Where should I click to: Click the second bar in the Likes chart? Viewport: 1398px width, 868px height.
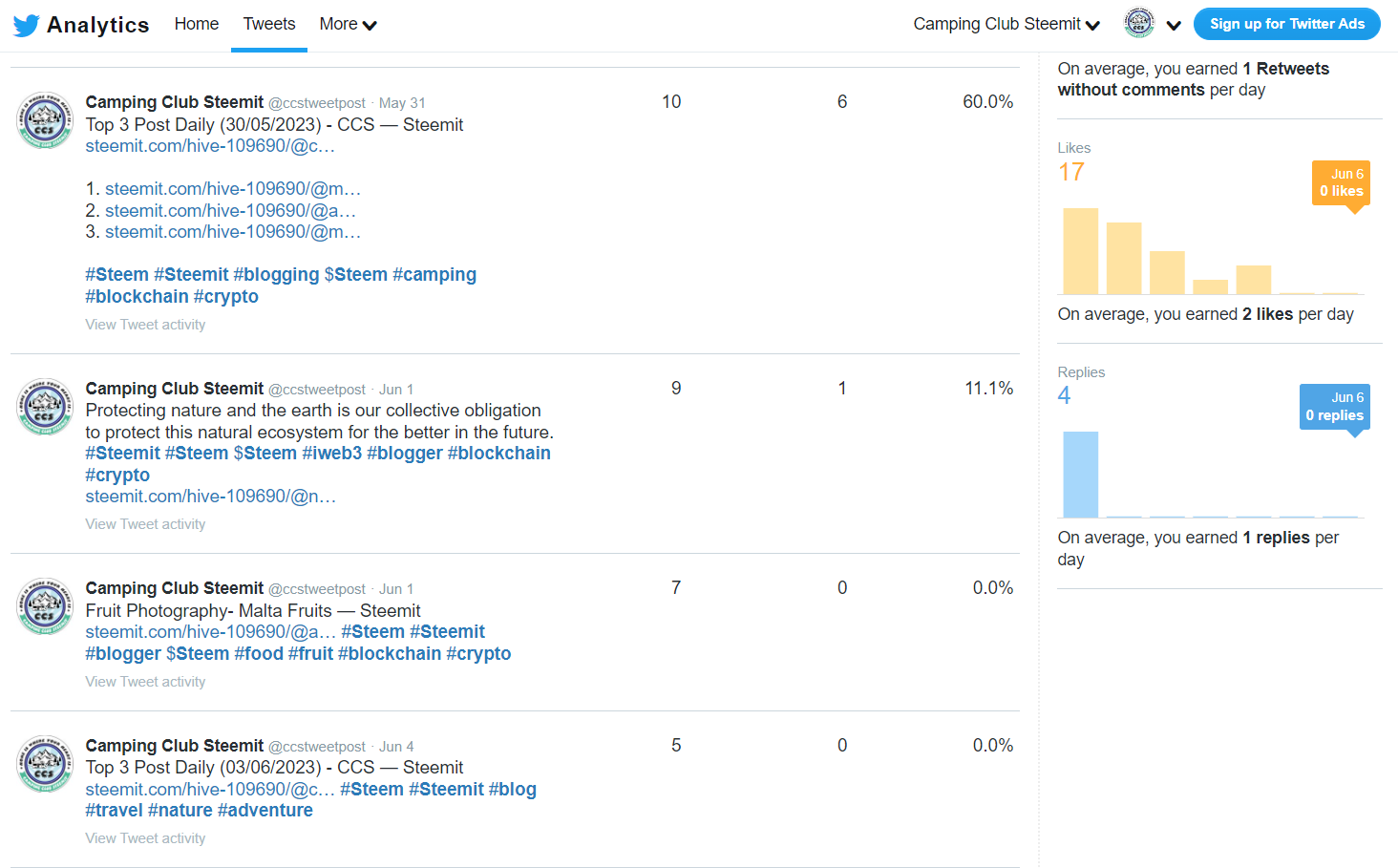coord(1124,258)
